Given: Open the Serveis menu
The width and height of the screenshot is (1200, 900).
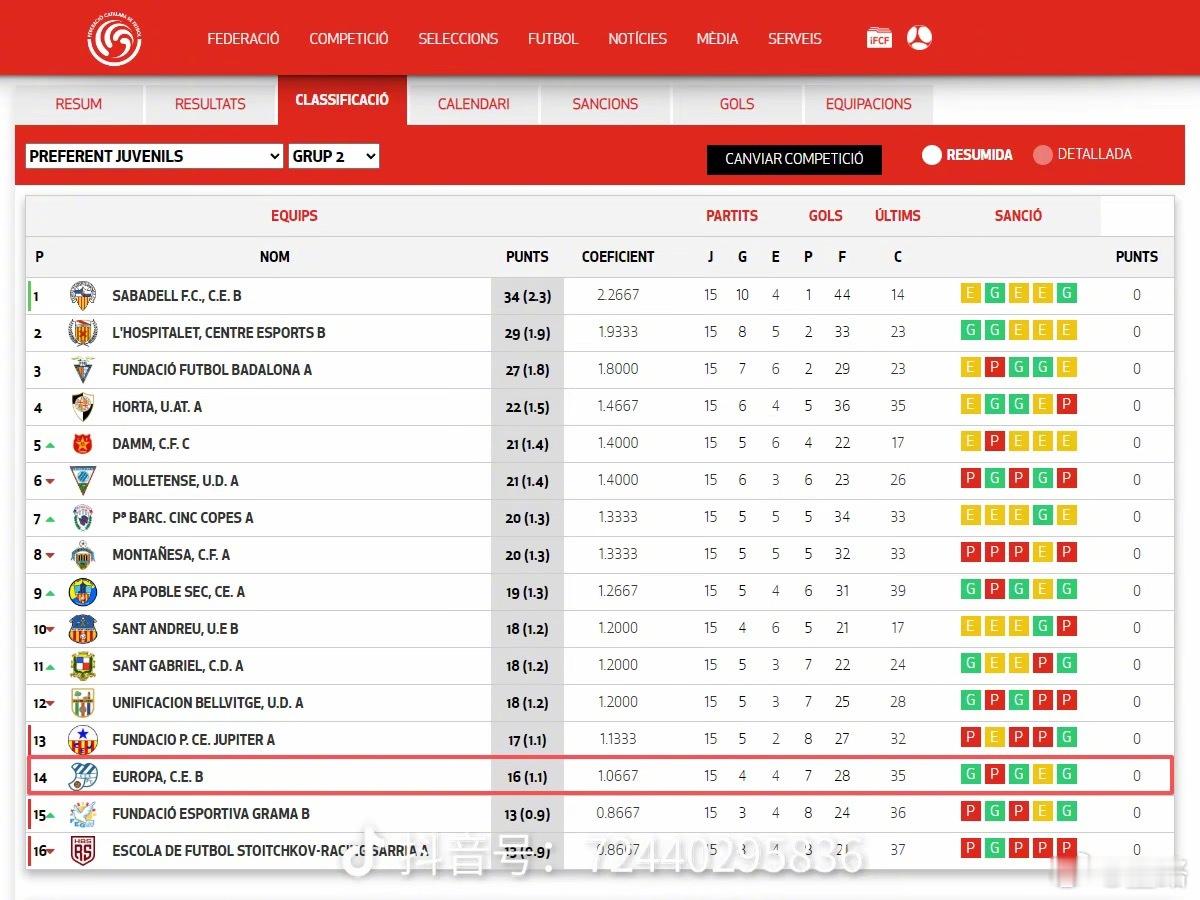Looking at the screenshot, I should point(795,39).
